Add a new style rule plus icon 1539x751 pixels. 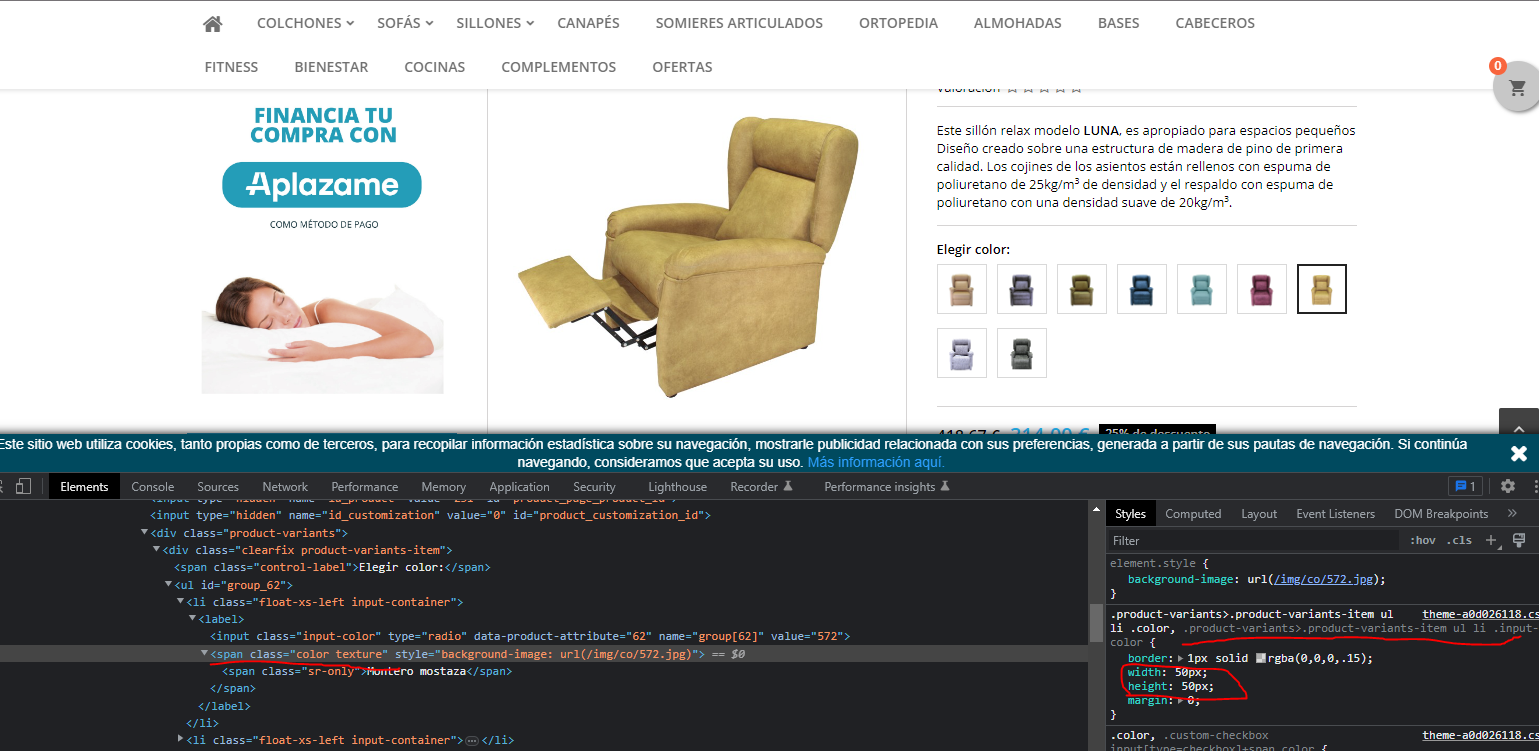(x=1491, y=540)
